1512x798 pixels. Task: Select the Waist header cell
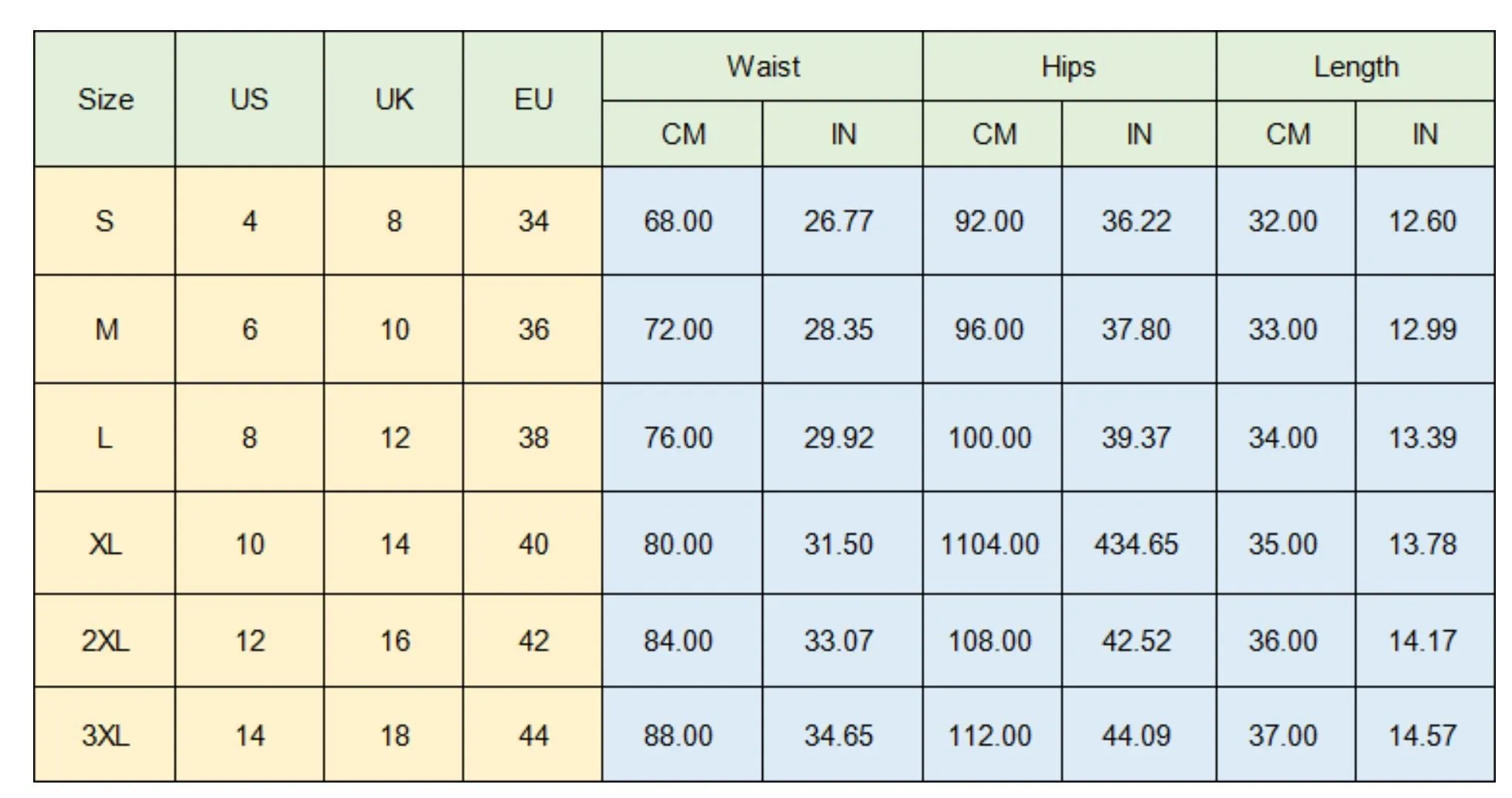click(x=762, y=66)
